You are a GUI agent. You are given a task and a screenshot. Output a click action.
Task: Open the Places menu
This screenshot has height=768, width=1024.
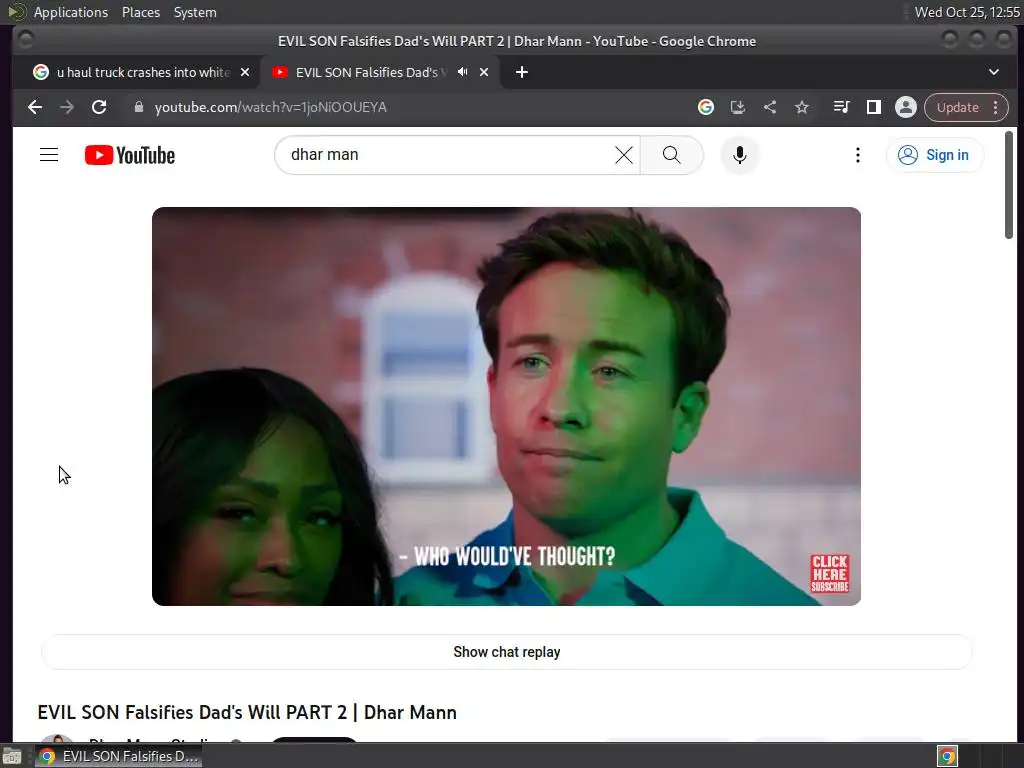click(140, 12)
